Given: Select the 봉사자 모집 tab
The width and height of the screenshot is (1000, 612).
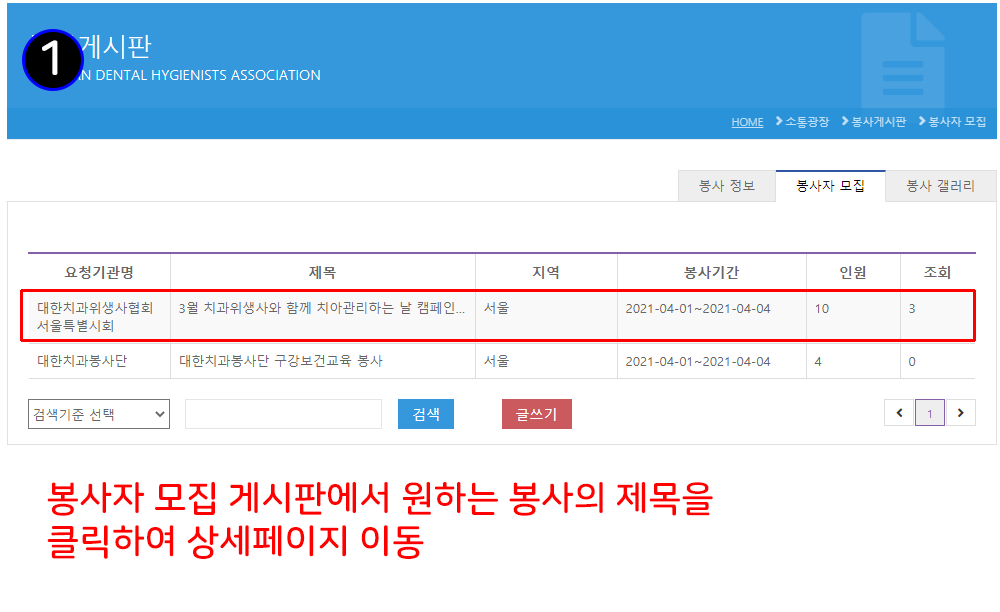Looking at the screenshot, I should click(x=830, y=186).
